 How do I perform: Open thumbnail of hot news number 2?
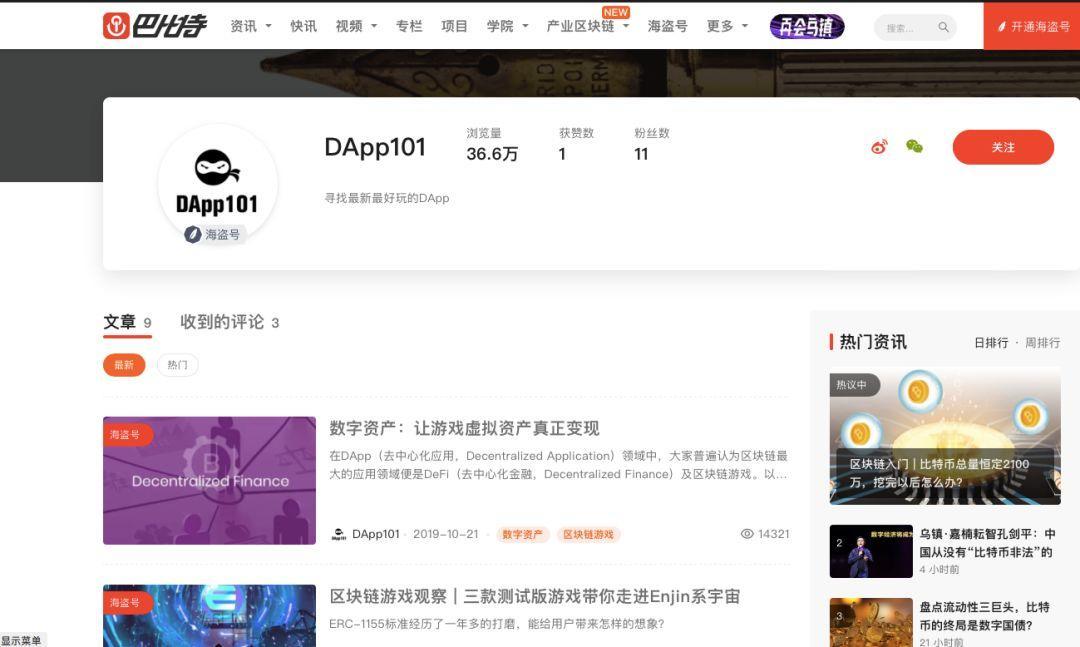click(871, 551)
